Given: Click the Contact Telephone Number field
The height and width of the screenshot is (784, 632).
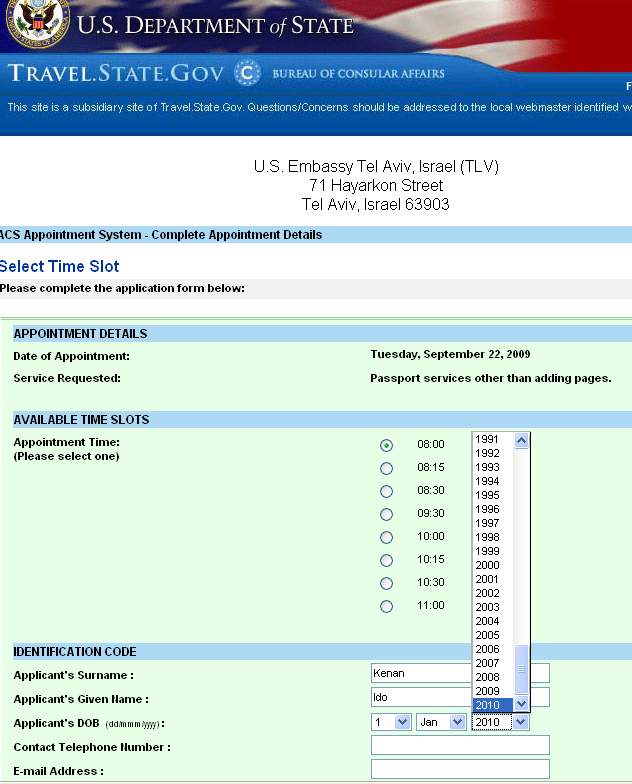Looking at the screenshot, I should (460, 745).
